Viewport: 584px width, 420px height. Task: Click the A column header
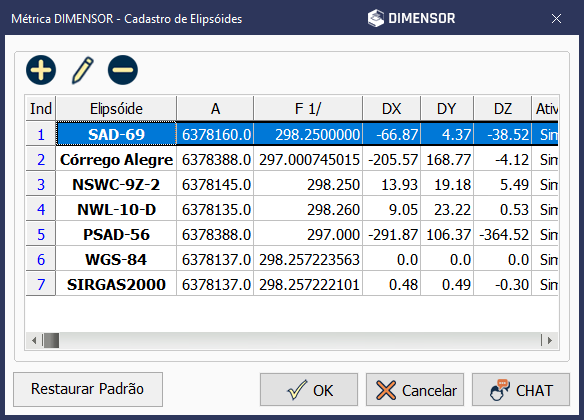(215, 109)
